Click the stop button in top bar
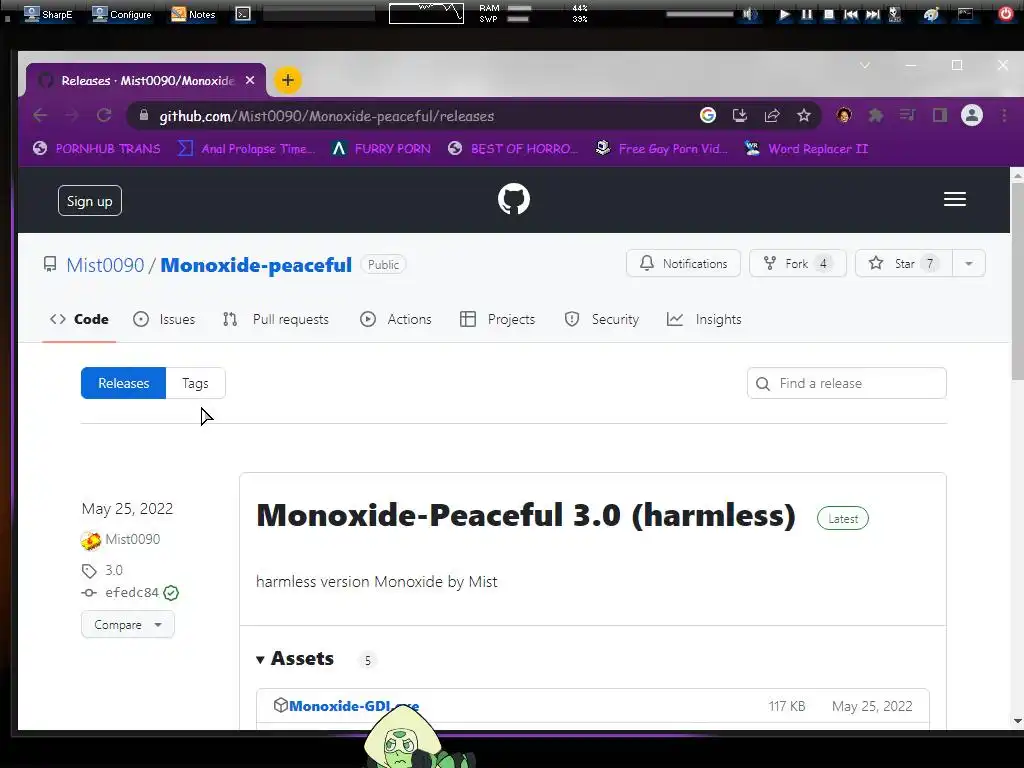This screenshot has height=768, width=1024. click(828, 14)
